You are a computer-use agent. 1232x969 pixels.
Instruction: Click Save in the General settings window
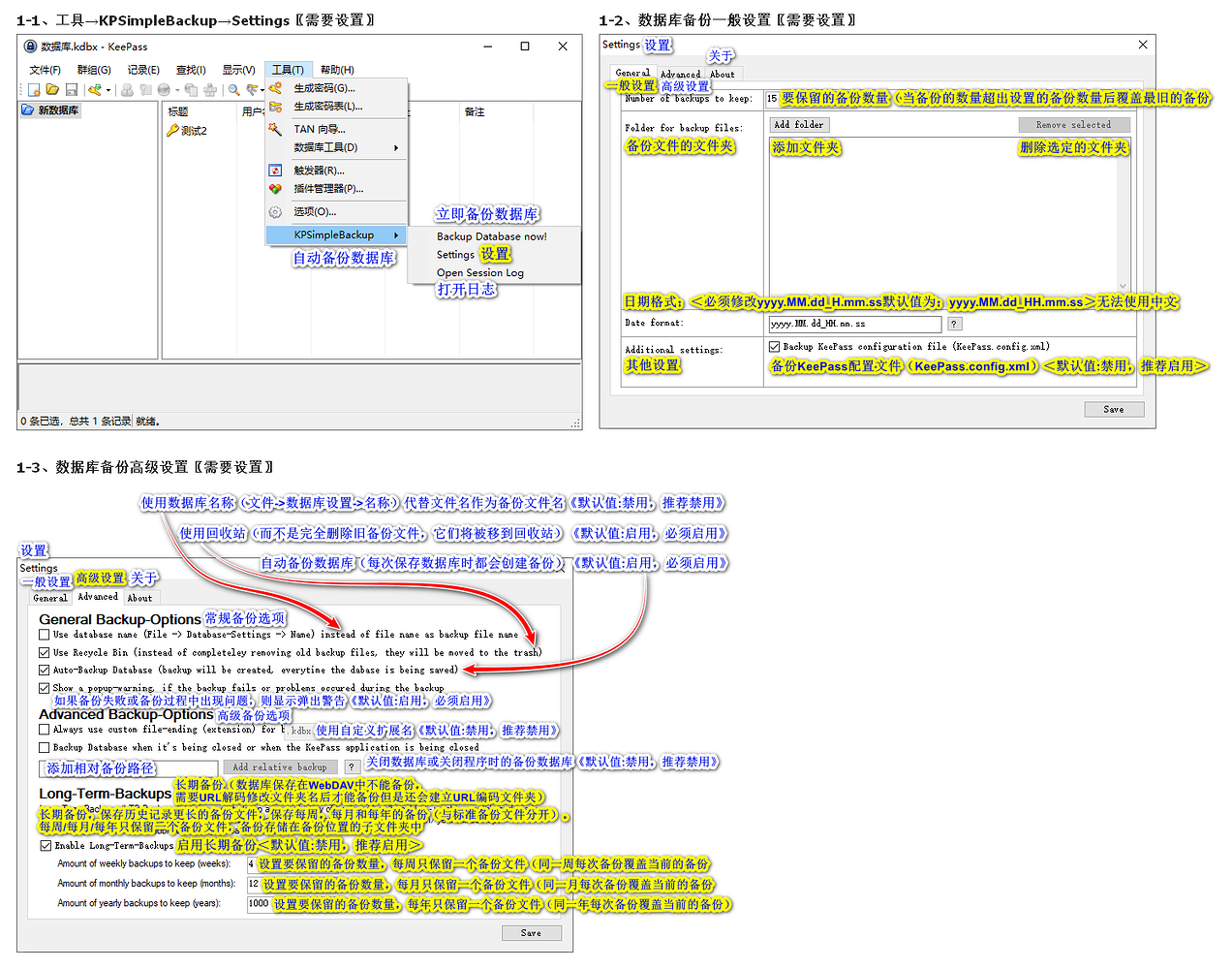(1114, 410)
